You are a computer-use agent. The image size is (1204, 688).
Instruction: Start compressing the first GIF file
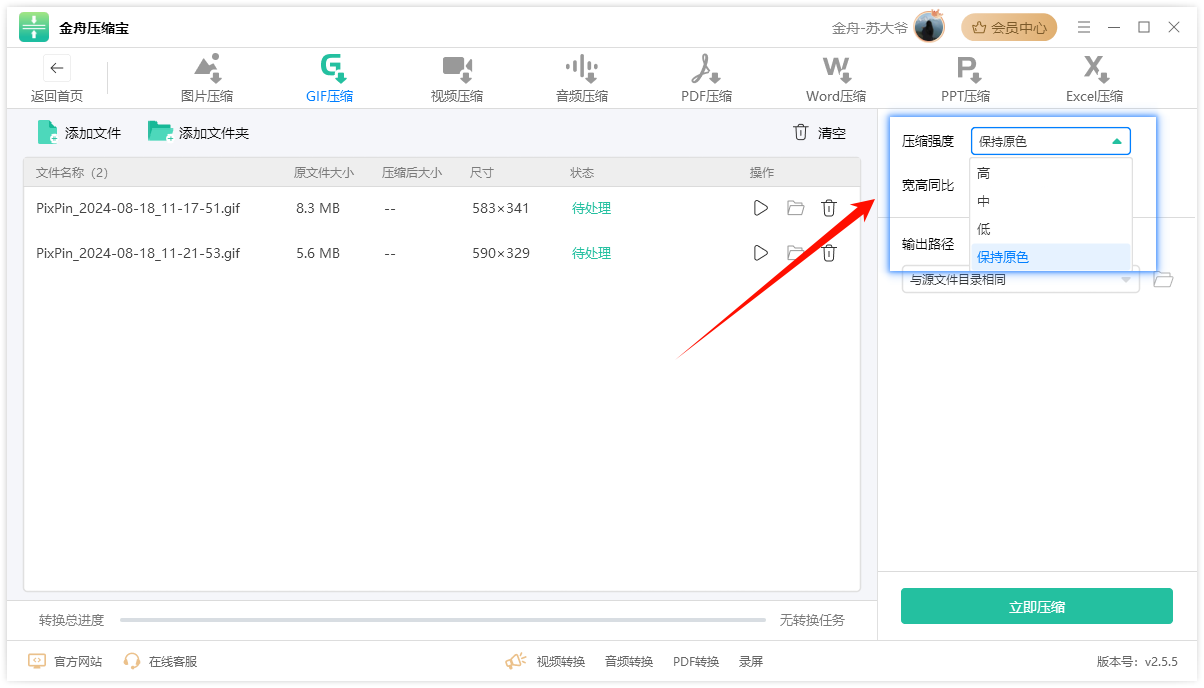click(761, 208)
